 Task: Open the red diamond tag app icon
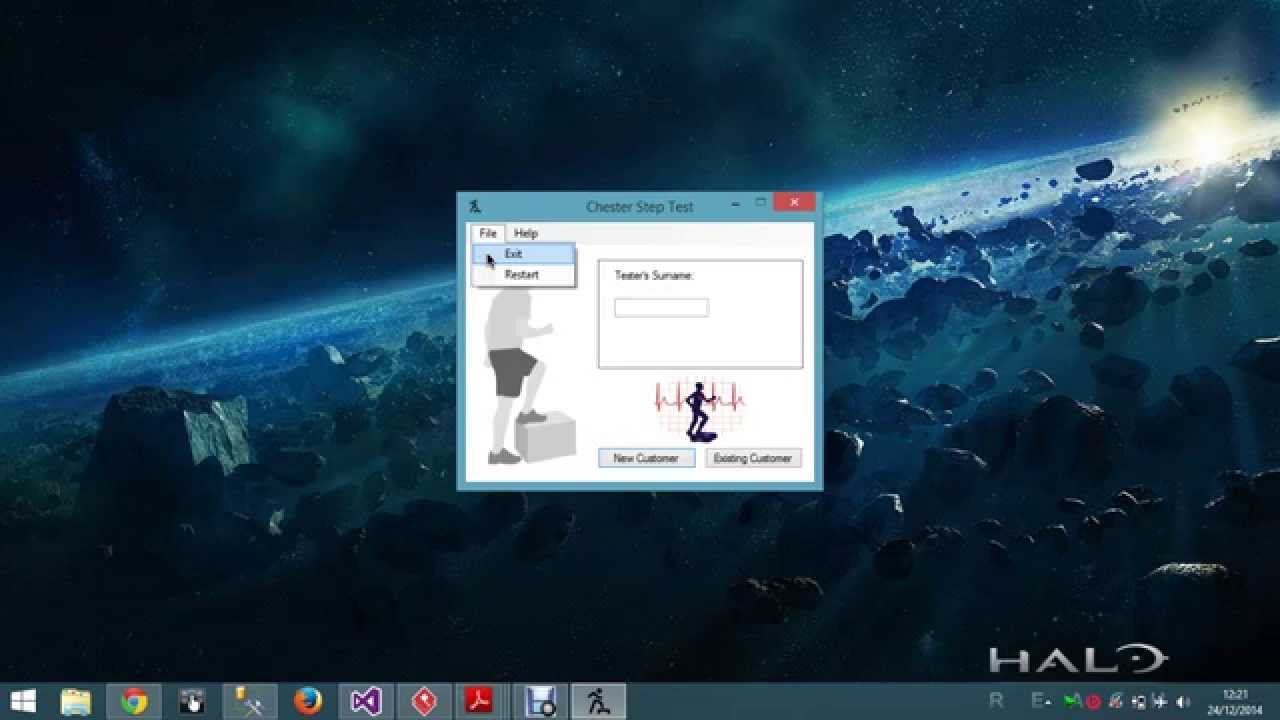(x=422, y=702)
